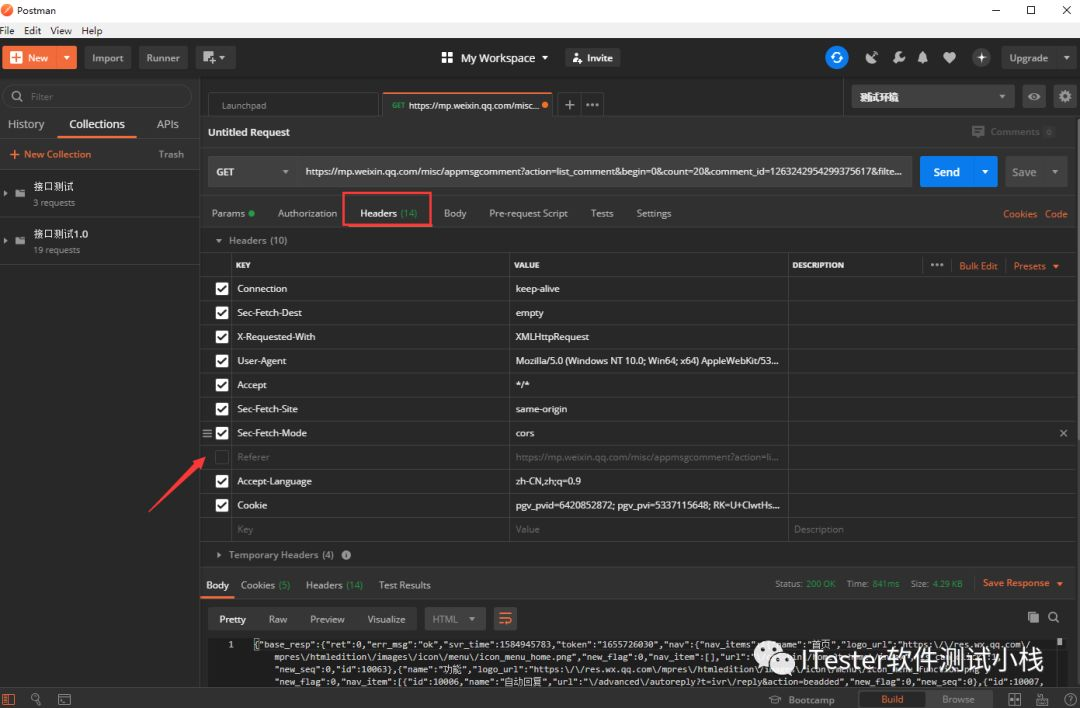Viewport: 1080px width, 708px height.
Task: Open the Pre-request Script tab
Action: point(528,214)
